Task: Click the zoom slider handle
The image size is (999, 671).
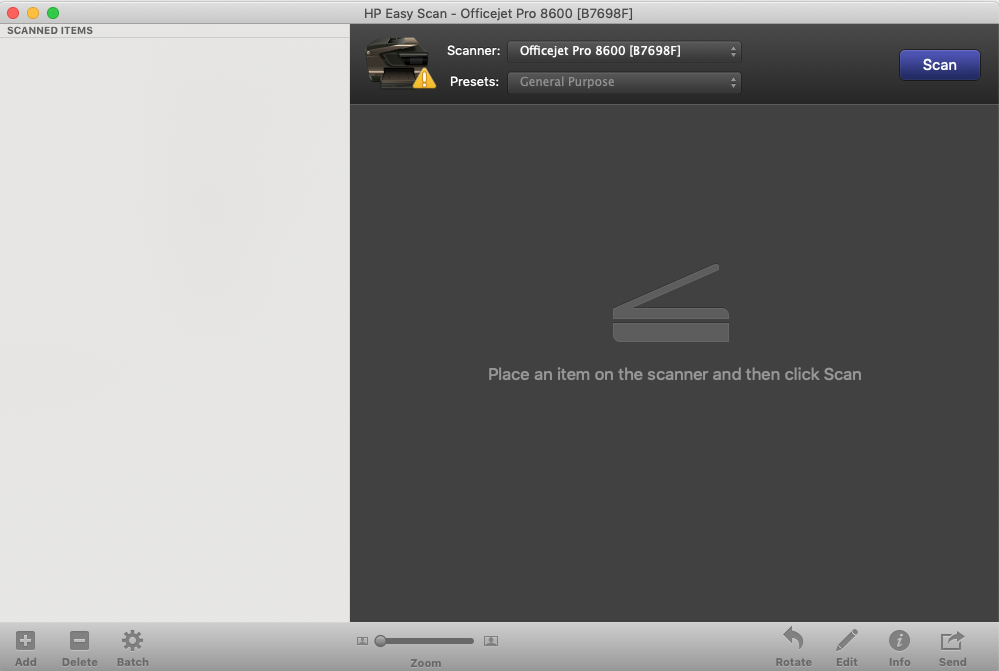Action: coord(380,641)
